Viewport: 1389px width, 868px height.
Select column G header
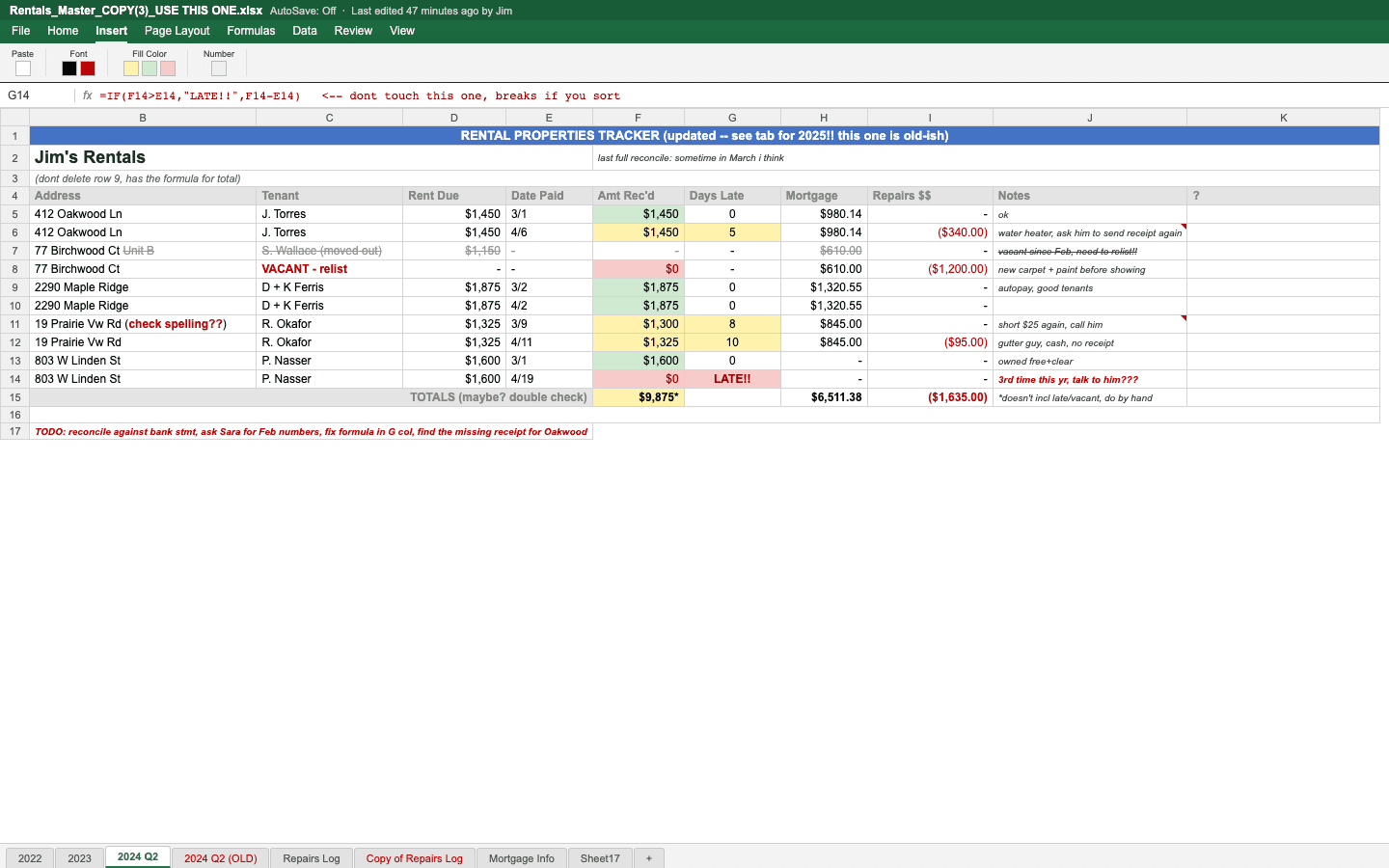coord(732,118)
